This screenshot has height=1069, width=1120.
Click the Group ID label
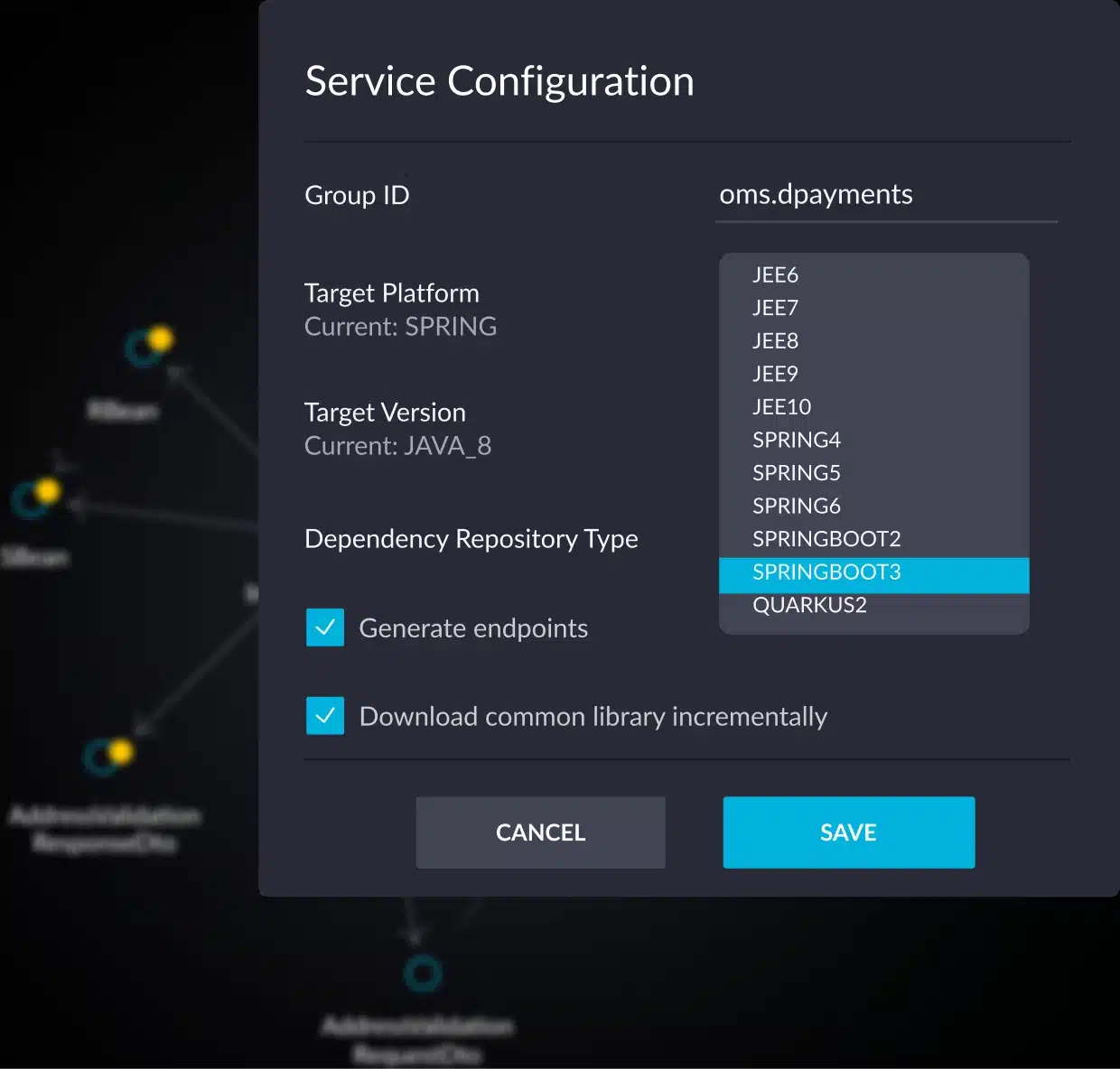[357, 195]
